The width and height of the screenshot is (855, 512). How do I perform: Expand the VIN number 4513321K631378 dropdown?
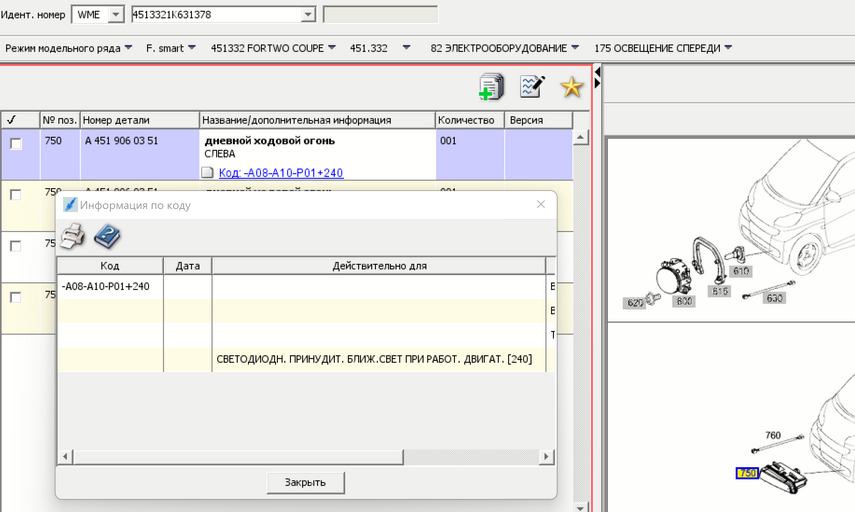pyautogui.click(x=308, y=15)
